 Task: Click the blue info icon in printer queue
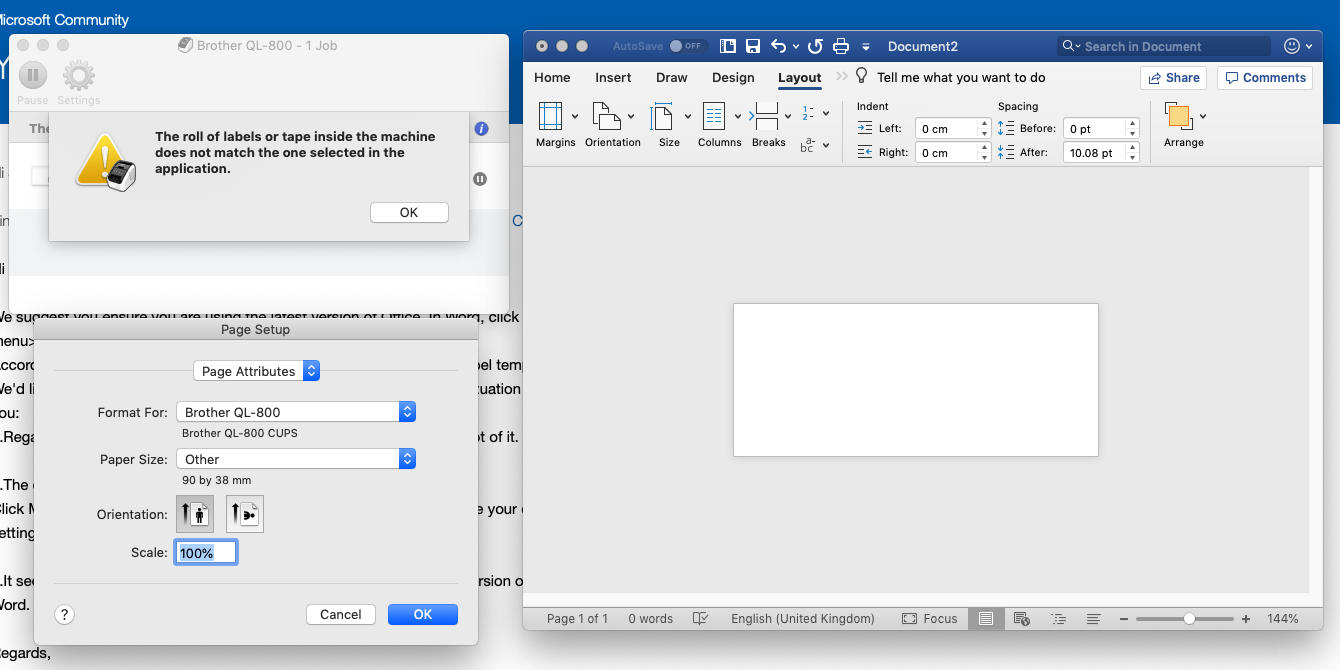point(481,129)
